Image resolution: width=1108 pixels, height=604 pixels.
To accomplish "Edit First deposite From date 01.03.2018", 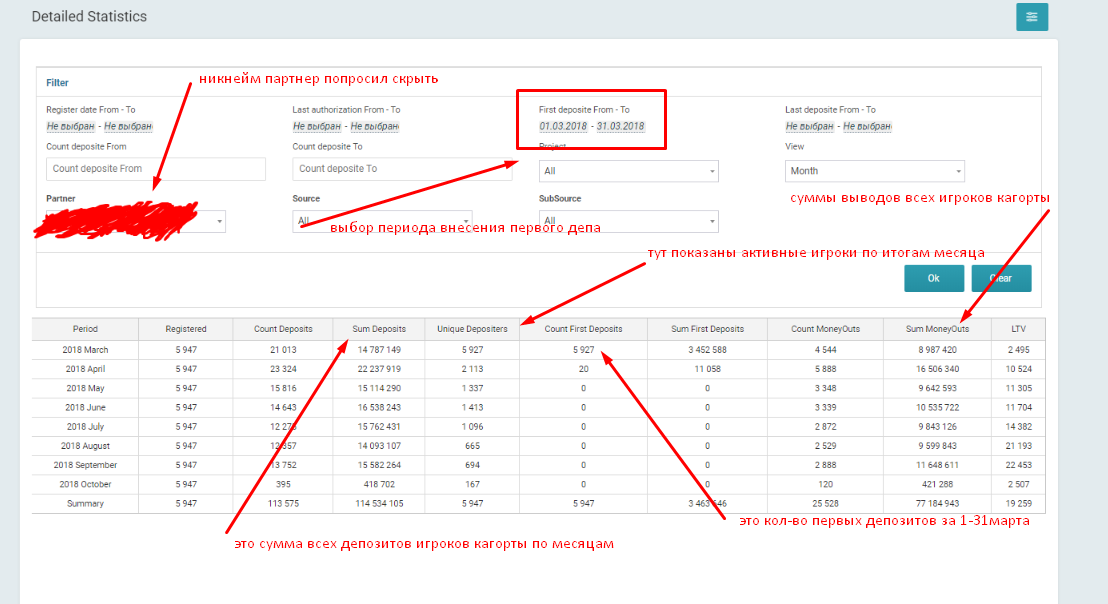I will coord(563,126).
